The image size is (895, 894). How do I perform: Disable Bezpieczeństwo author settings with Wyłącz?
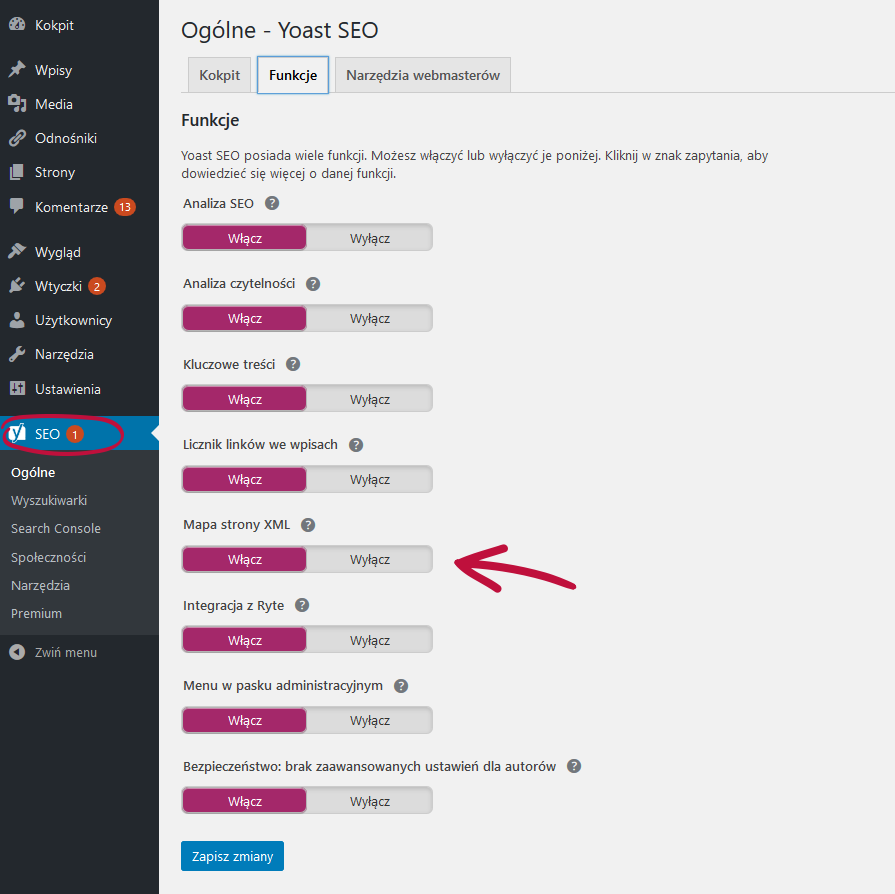pos(370,801)
